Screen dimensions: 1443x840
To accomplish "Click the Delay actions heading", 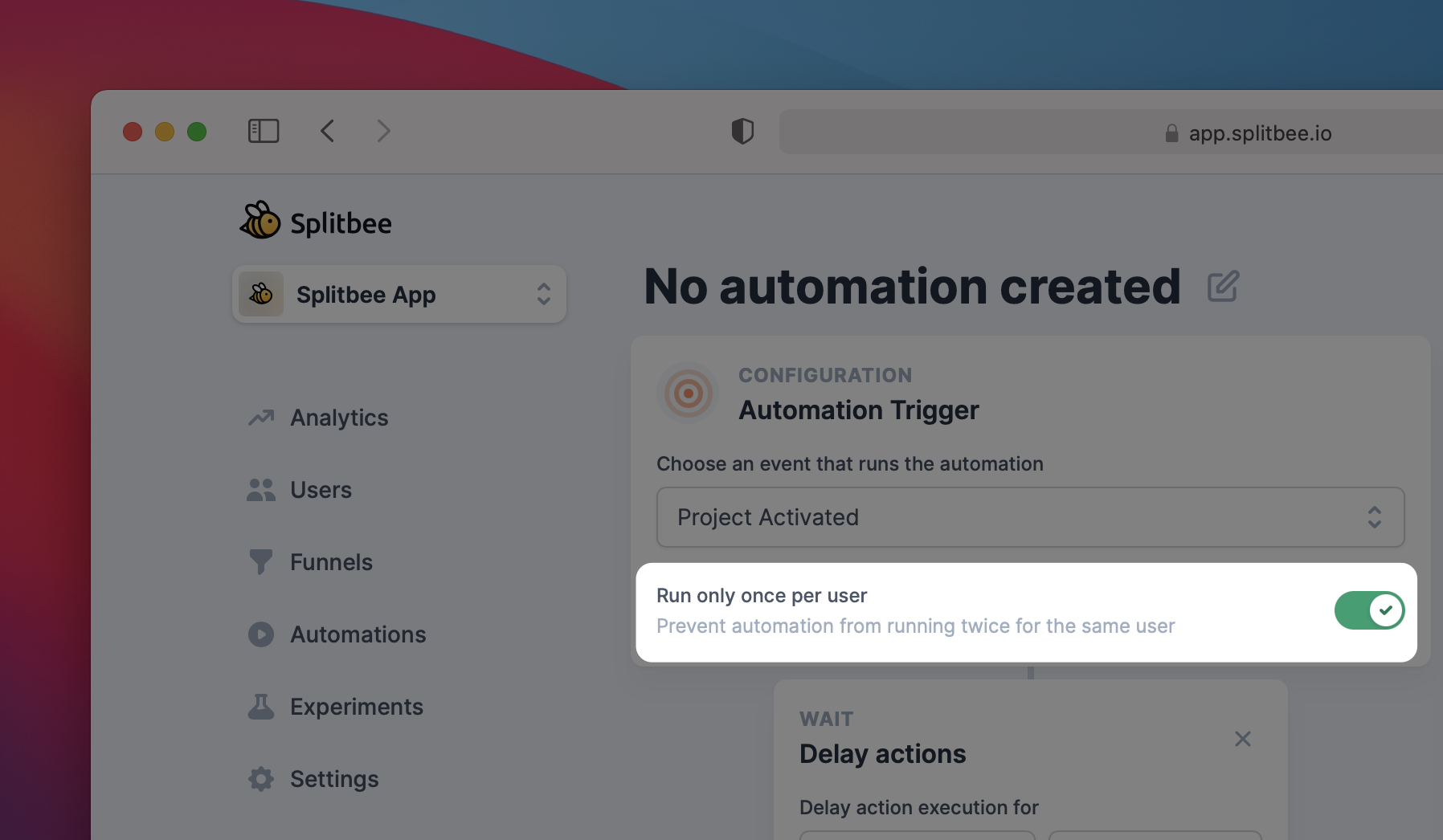I will click(x=882, y=754).
